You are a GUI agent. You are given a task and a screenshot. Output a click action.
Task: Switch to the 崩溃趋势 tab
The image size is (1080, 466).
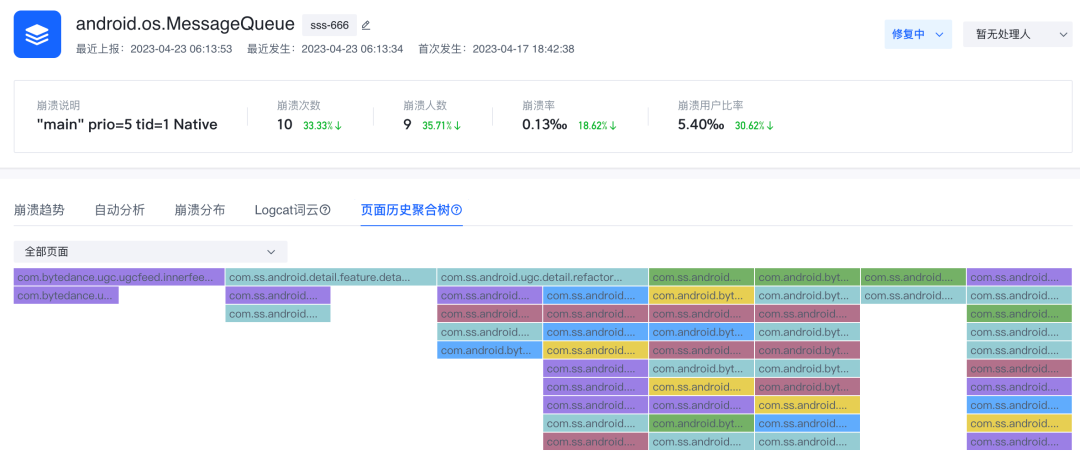(39, 210)
